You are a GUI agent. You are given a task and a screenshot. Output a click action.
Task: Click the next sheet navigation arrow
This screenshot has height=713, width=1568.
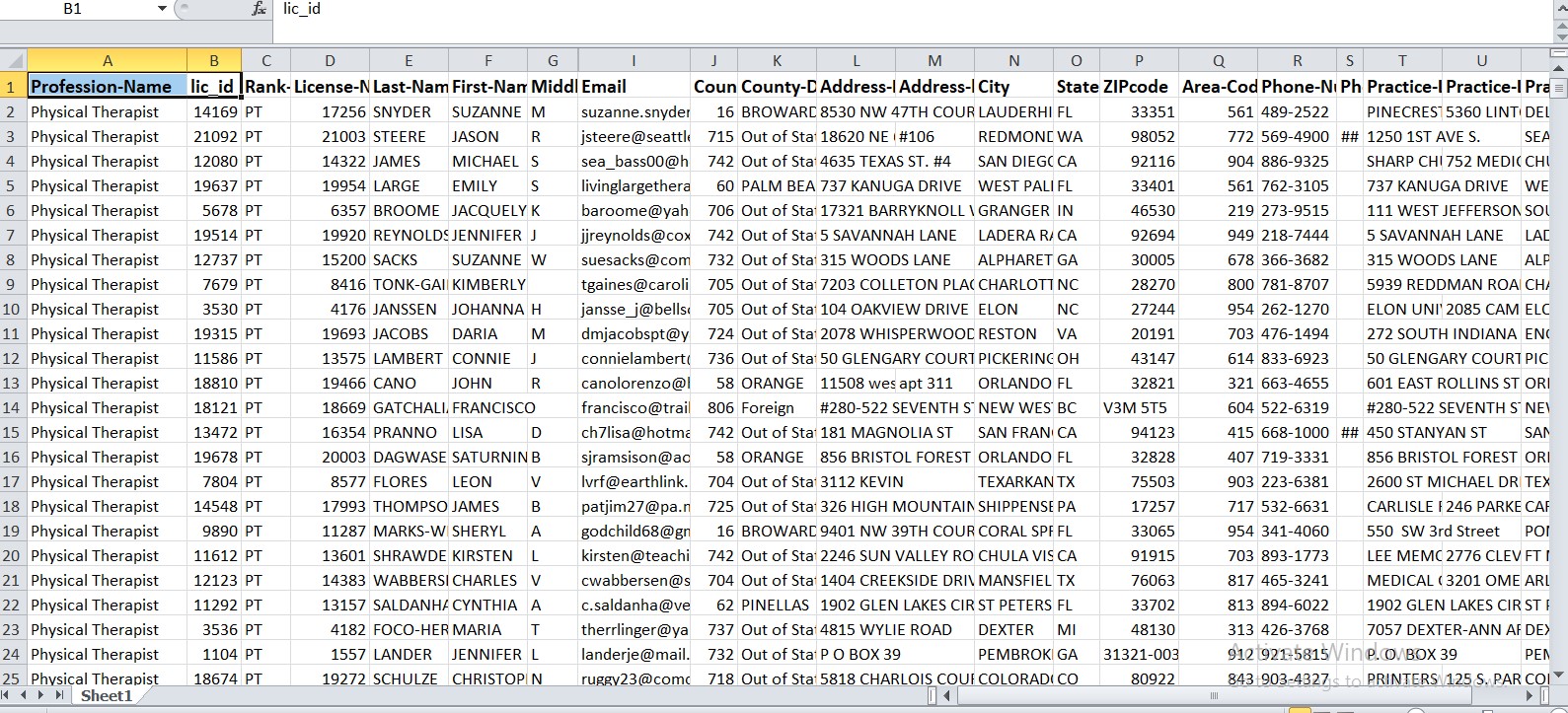click(x=41, y=695)
